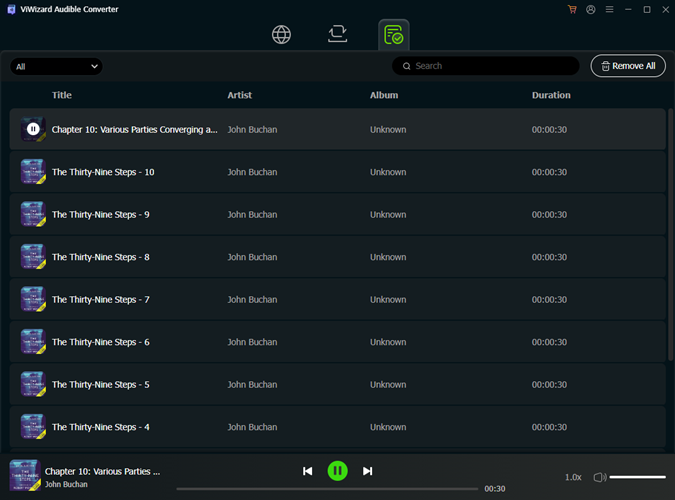
Task: Click John Buchan in the Chapter 10 row
Action: click(252, 130)
